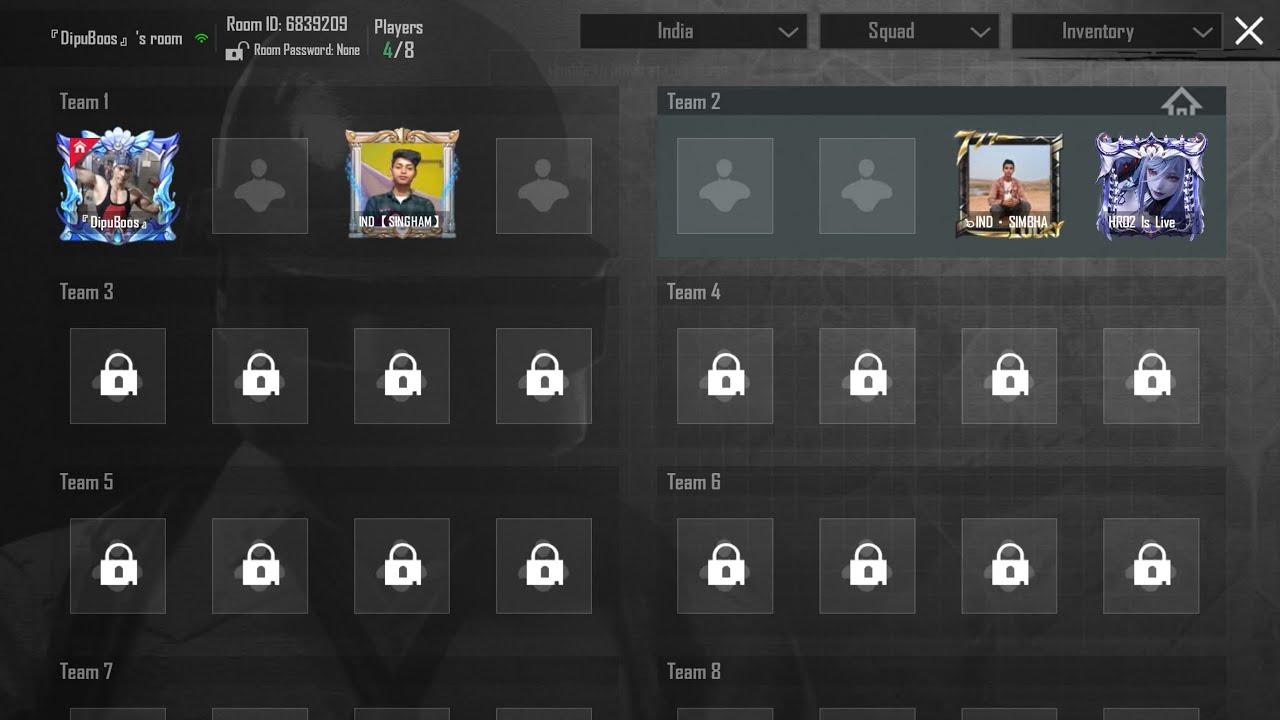The height and width of the screenshot is (720, 1280).
Task: Click the Team 8 header label
Action: pyautogui.click(x=693, y=672)
